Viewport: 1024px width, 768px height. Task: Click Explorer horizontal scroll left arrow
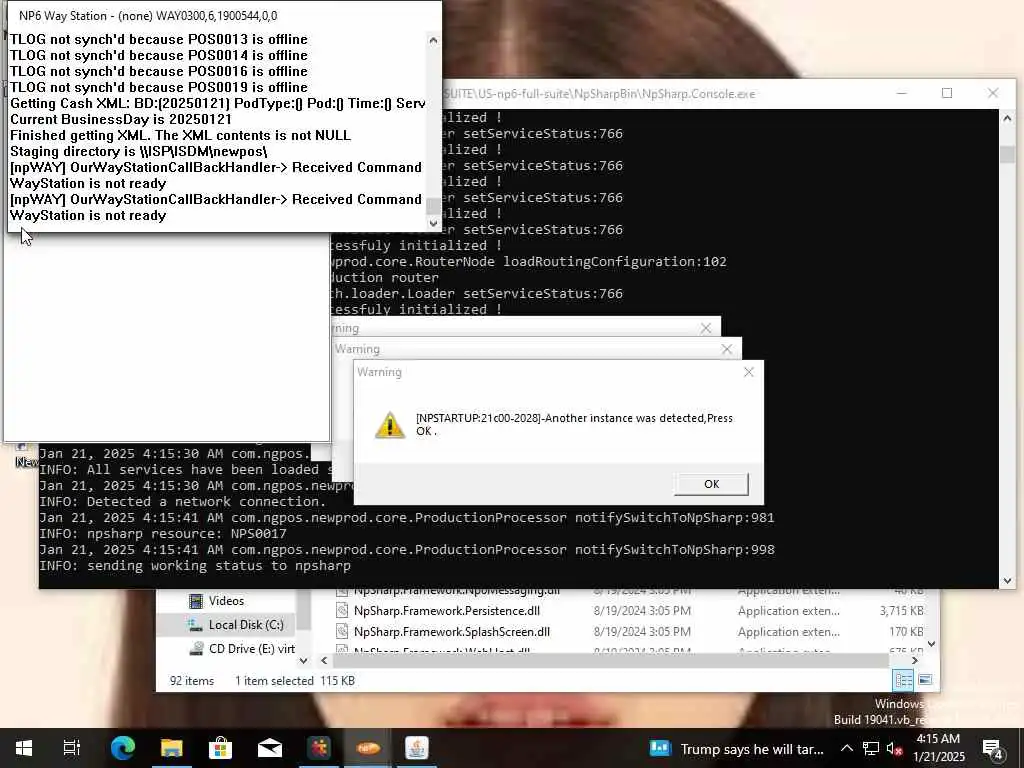tap(324, 661)
